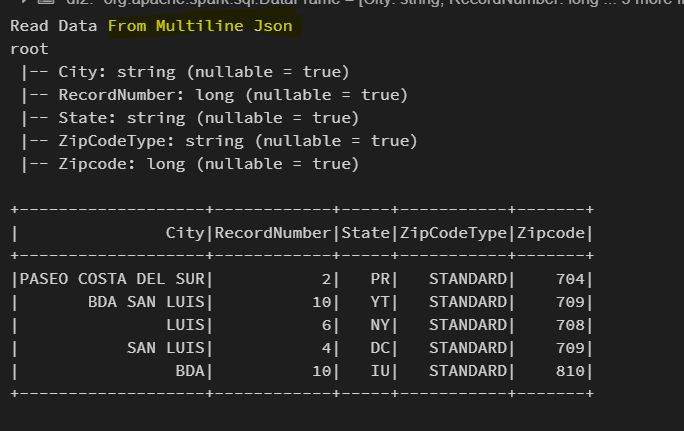This screenshot has width=684, height=431.
Task: Select the "State: string" schema line
Action: coord(190,118)
